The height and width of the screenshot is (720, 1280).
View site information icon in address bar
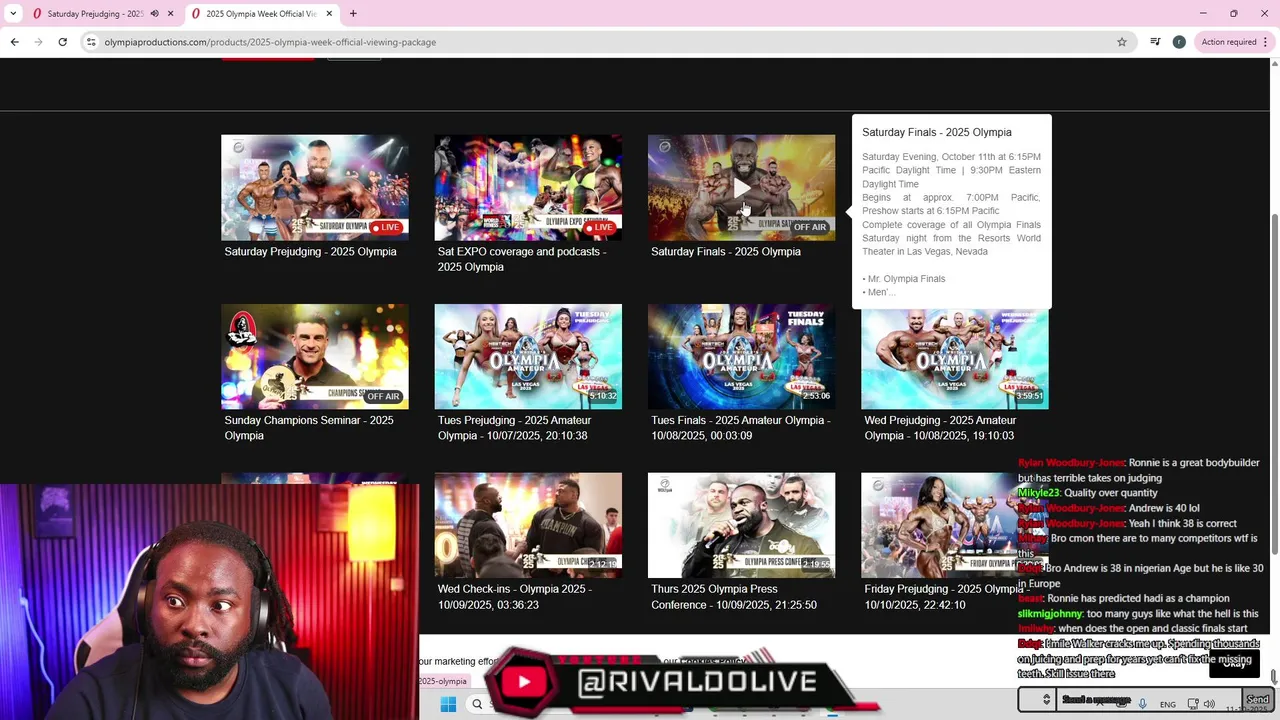click(x=91, y=42)
